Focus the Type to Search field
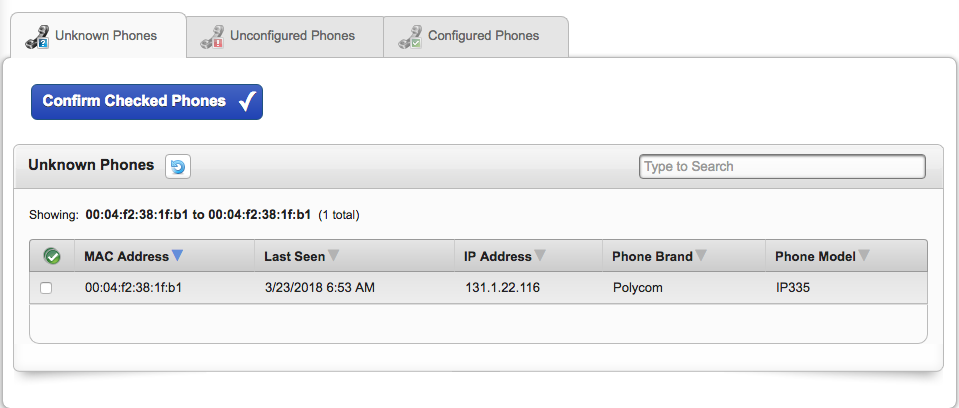The image size is (959, 408). point(782,167)
